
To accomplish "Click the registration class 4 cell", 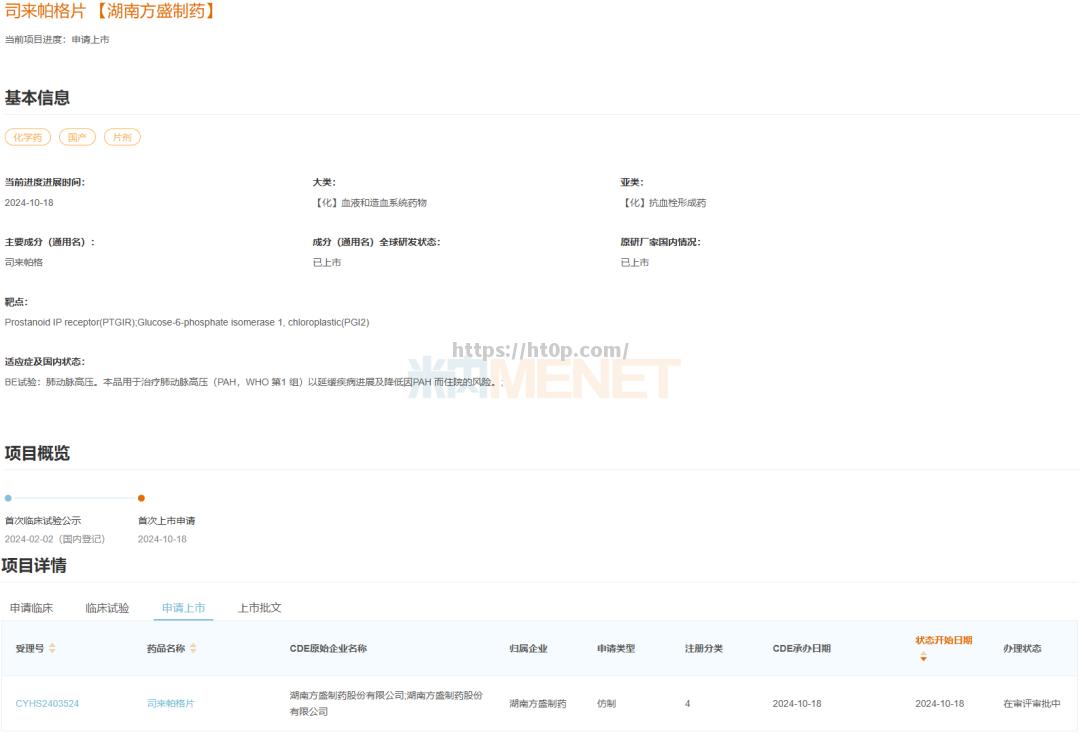I will [687, 704].
